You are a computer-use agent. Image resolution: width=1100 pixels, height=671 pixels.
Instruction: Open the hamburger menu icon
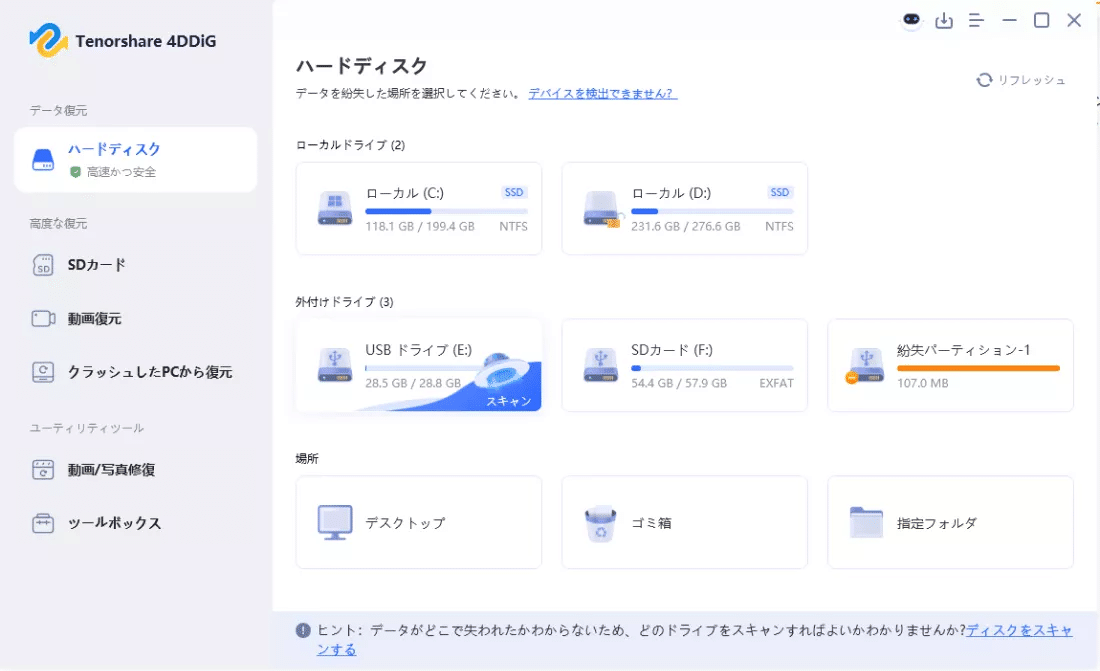click(x=976, y=20)
